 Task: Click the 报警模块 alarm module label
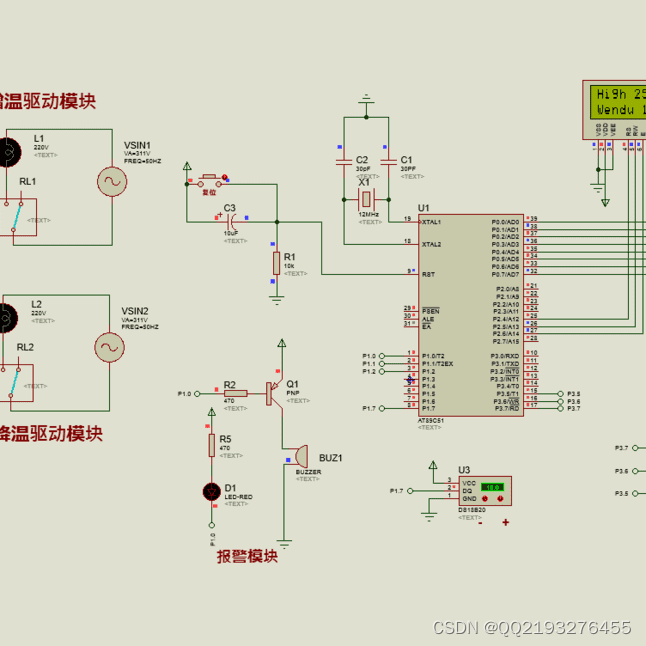[247, 557]
